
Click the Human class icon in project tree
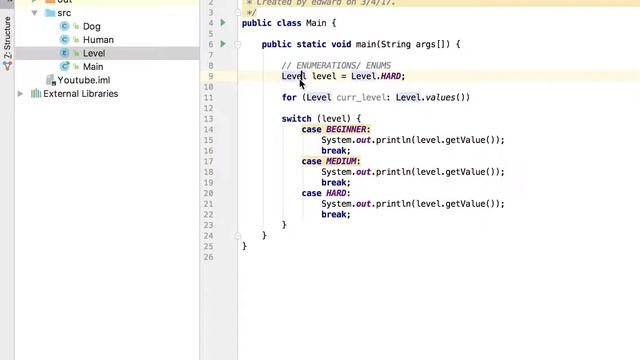tap(64, 40)
